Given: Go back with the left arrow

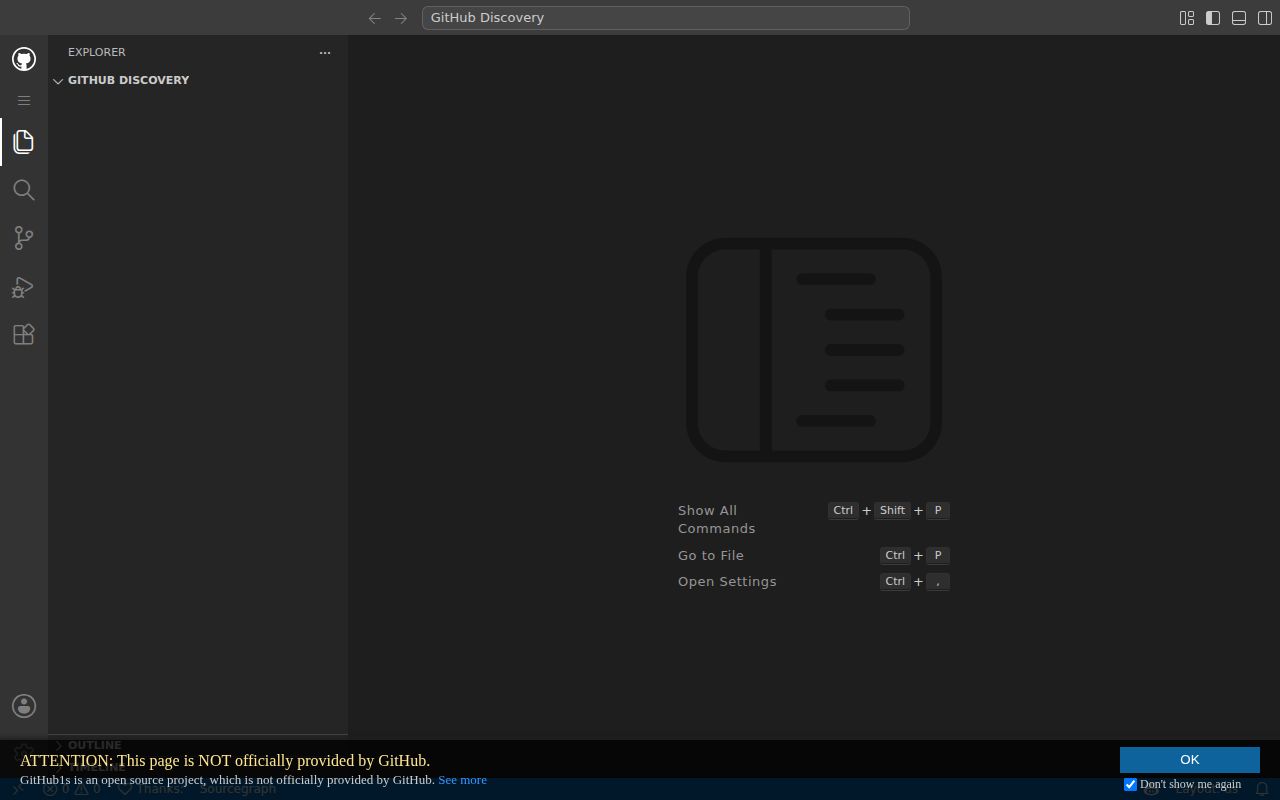Looking at the screenshot, I should (x=375, y=18).
